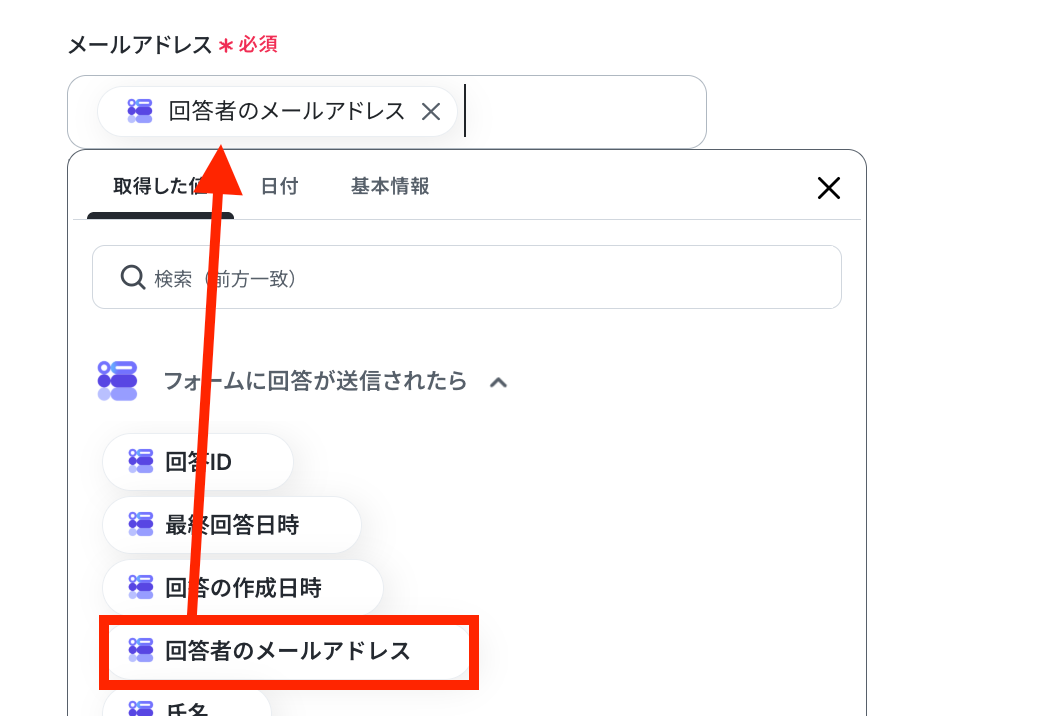Screen dimensions: 1048x716
Task: Insert the 最終回答日時 value
Action: (x=231, y=525)
